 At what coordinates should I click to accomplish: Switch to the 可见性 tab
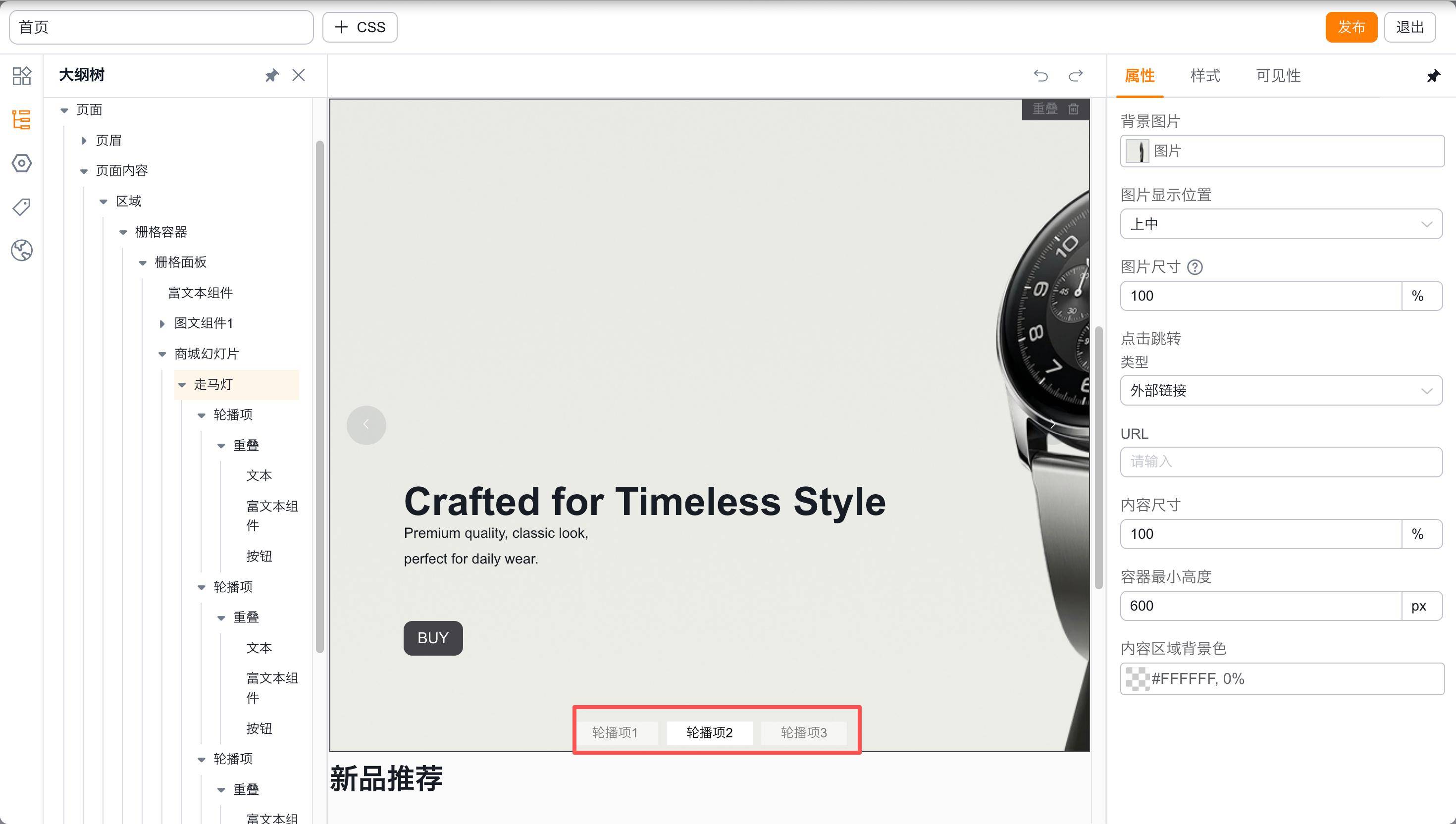[1278, 76]
